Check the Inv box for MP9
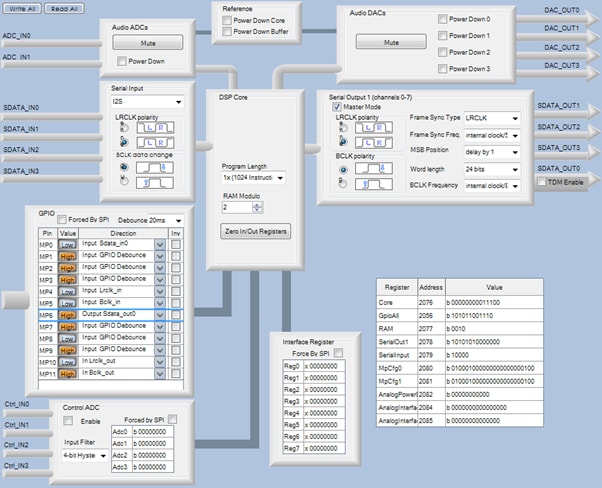This screenshot has width=602, height=488. [175, 350]
